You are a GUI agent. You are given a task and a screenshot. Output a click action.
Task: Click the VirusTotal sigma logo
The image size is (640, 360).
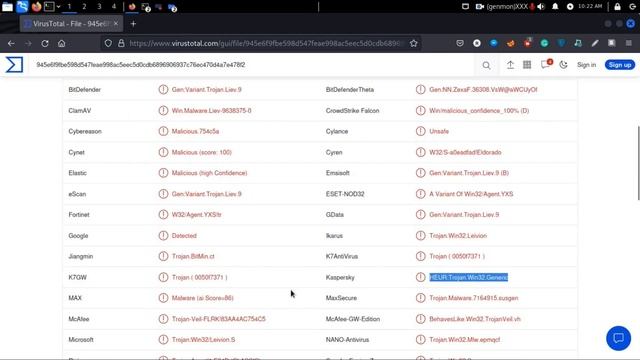tap(14, 65)
